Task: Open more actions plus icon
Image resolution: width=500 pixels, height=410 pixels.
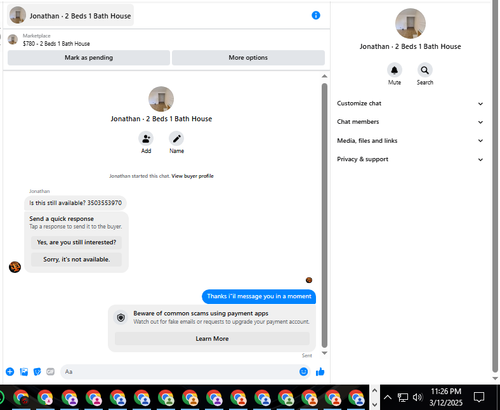Action: [10, 371]
